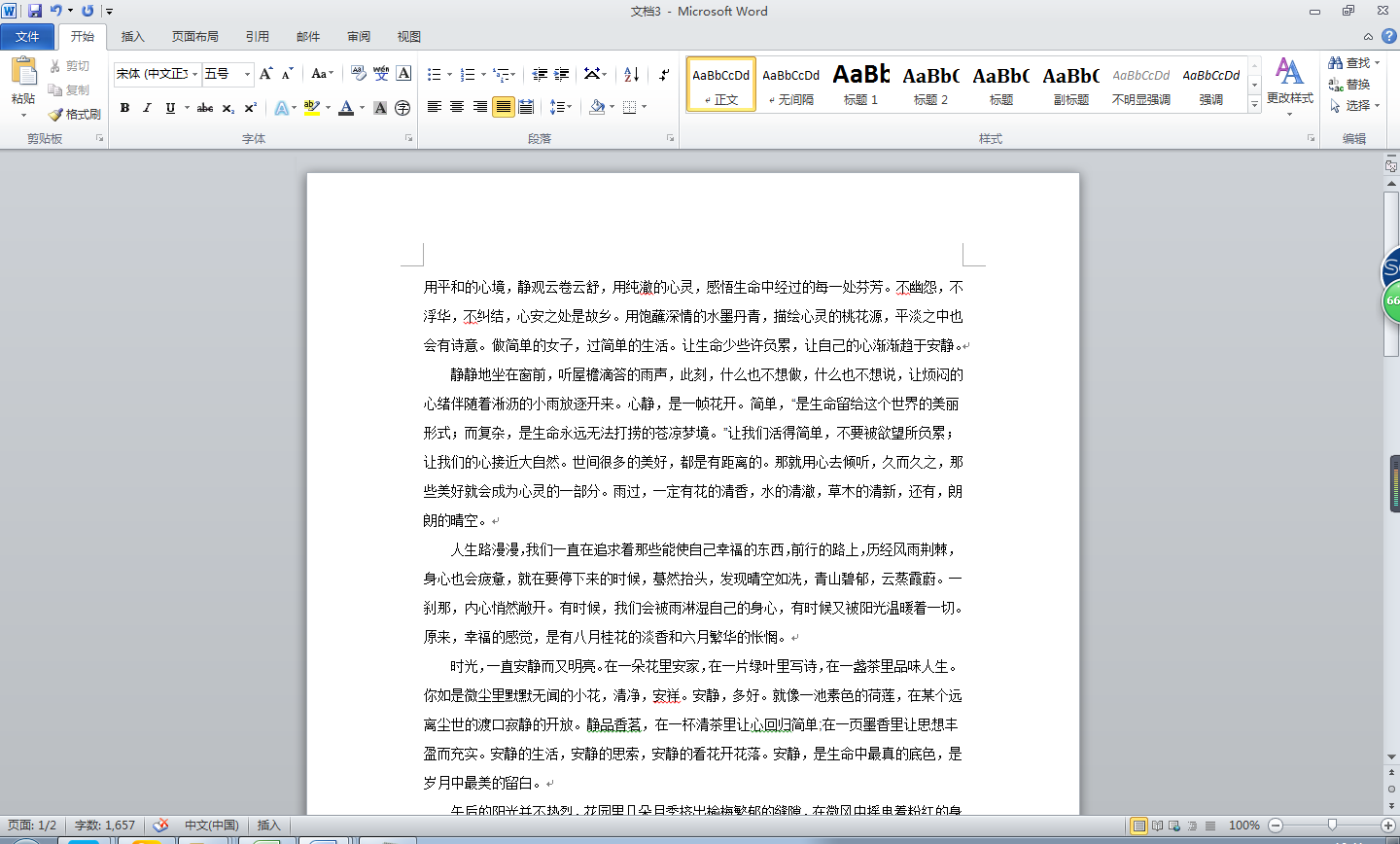
Task: Toggle Bold formatting
Action: click(124, 108)
